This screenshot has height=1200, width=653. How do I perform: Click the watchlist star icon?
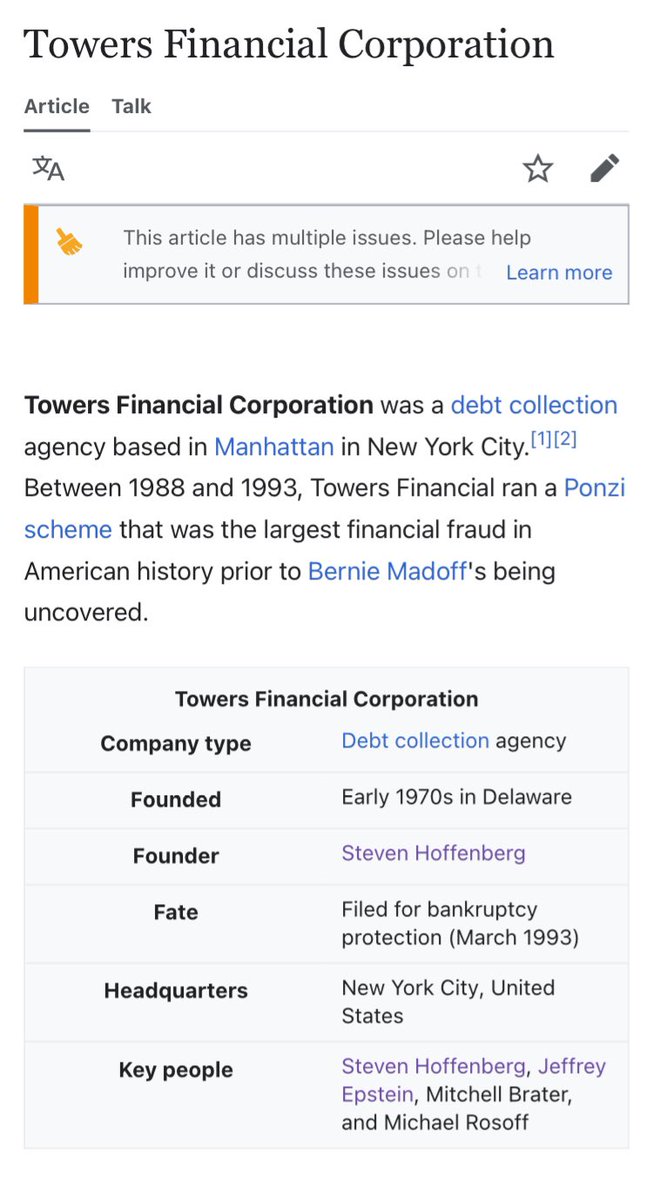pos(538,169)
